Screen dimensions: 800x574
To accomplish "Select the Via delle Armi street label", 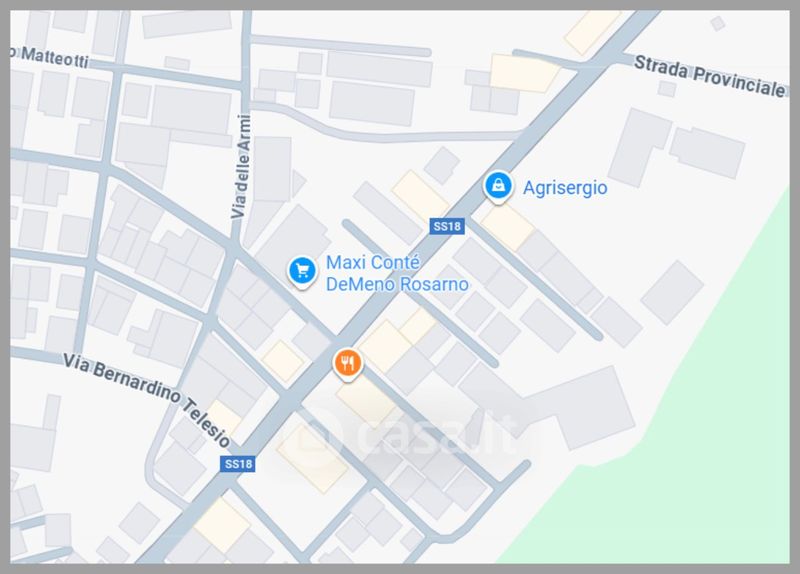I will click(241, 166).
